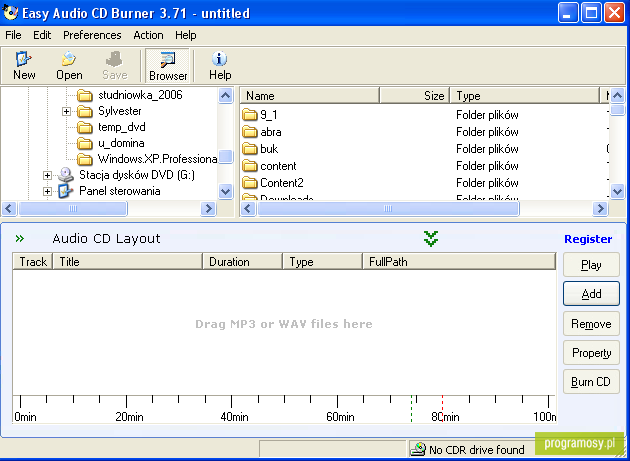Open the Action menu
Viewport: 630px width, 461px height.
(x=148, y=35)
